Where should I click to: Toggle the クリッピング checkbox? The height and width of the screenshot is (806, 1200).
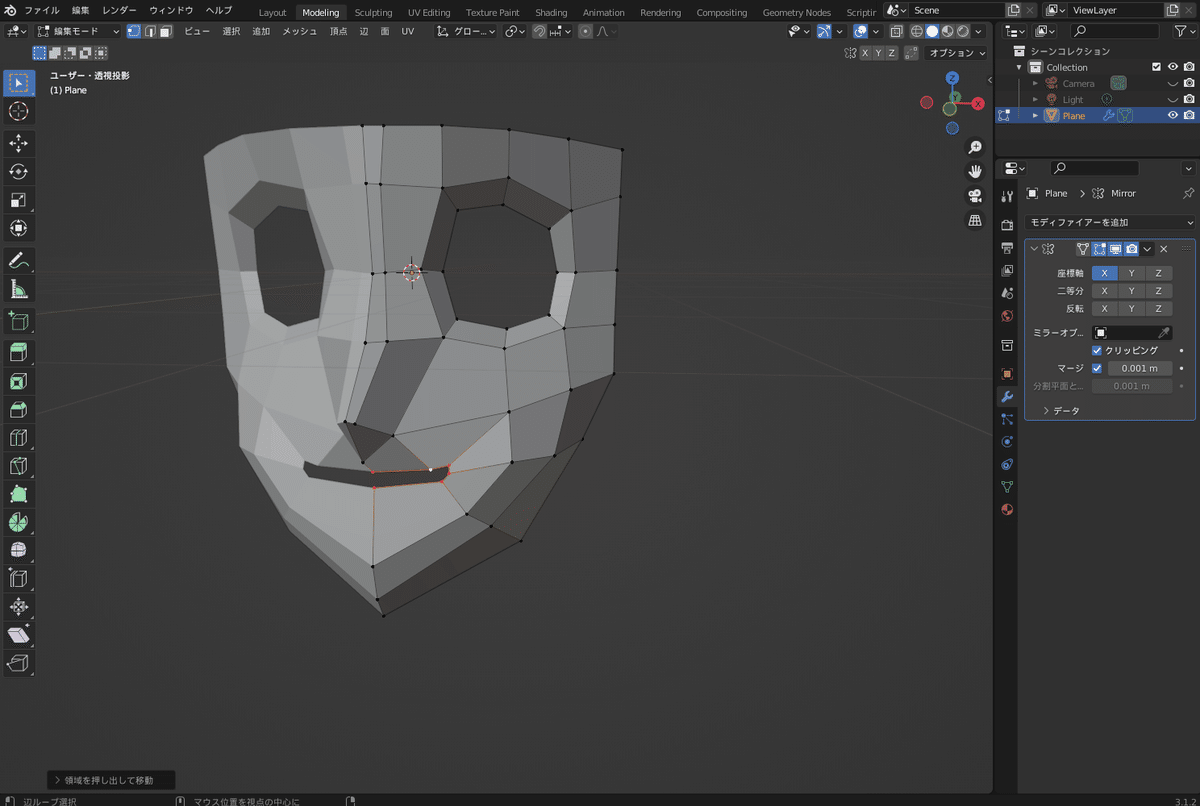coord(1097,351)
